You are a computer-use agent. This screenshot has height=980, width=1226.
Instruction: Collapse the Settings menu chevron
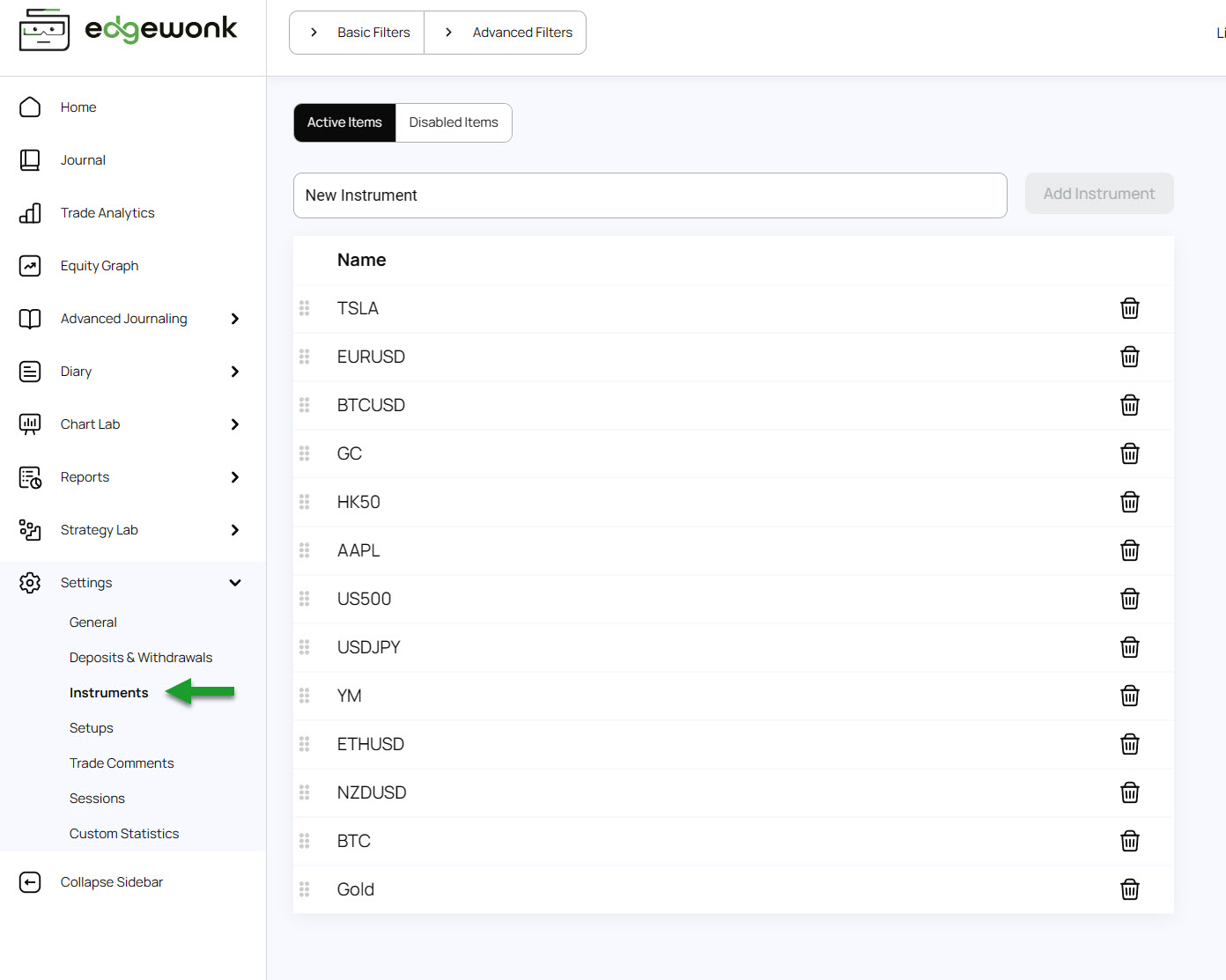(235, 583)
